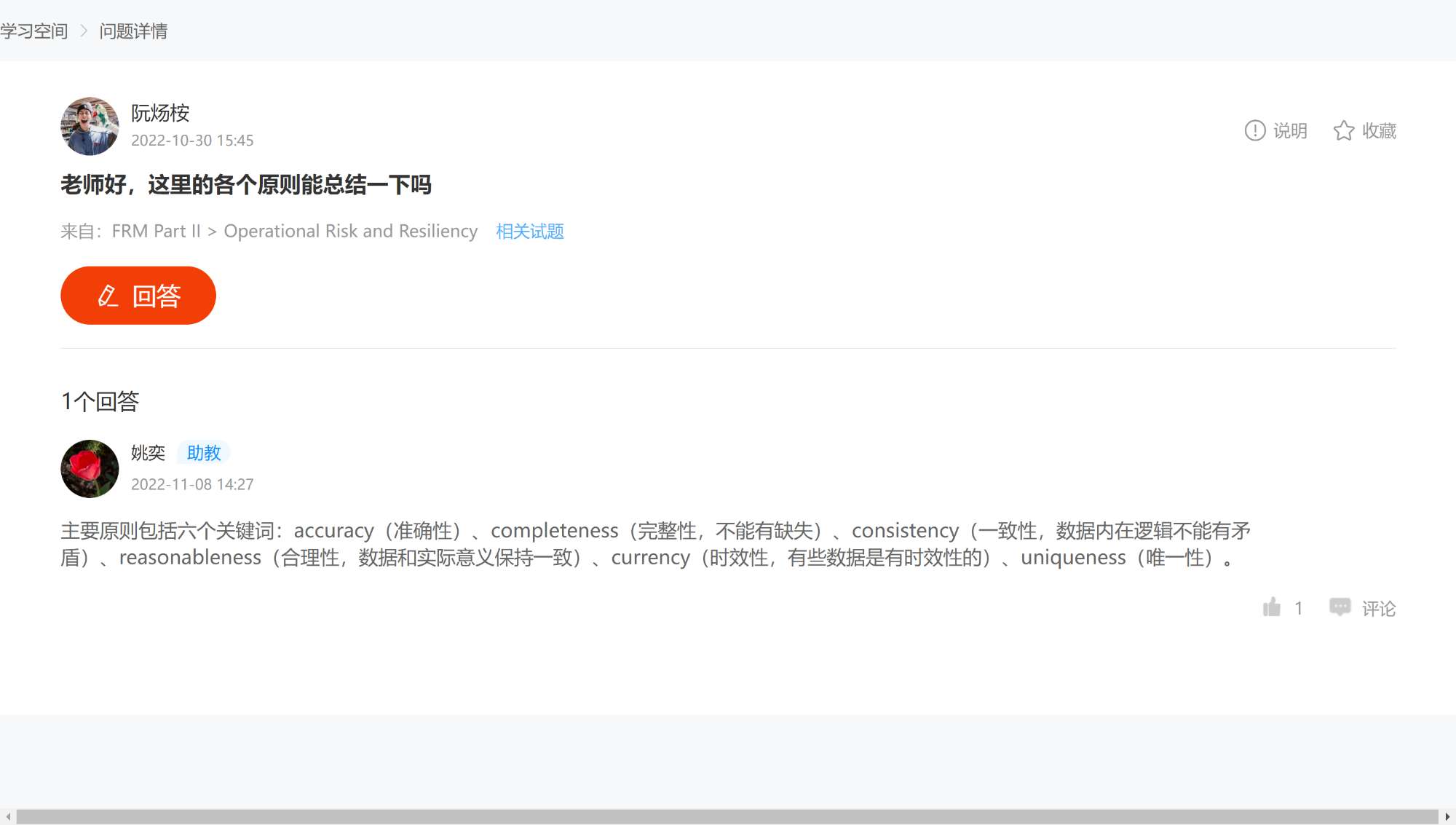This screenshot has height=825, width=1456.
Task: Click the horizontal scrollbar left arrow
Action: pos(7,817)
